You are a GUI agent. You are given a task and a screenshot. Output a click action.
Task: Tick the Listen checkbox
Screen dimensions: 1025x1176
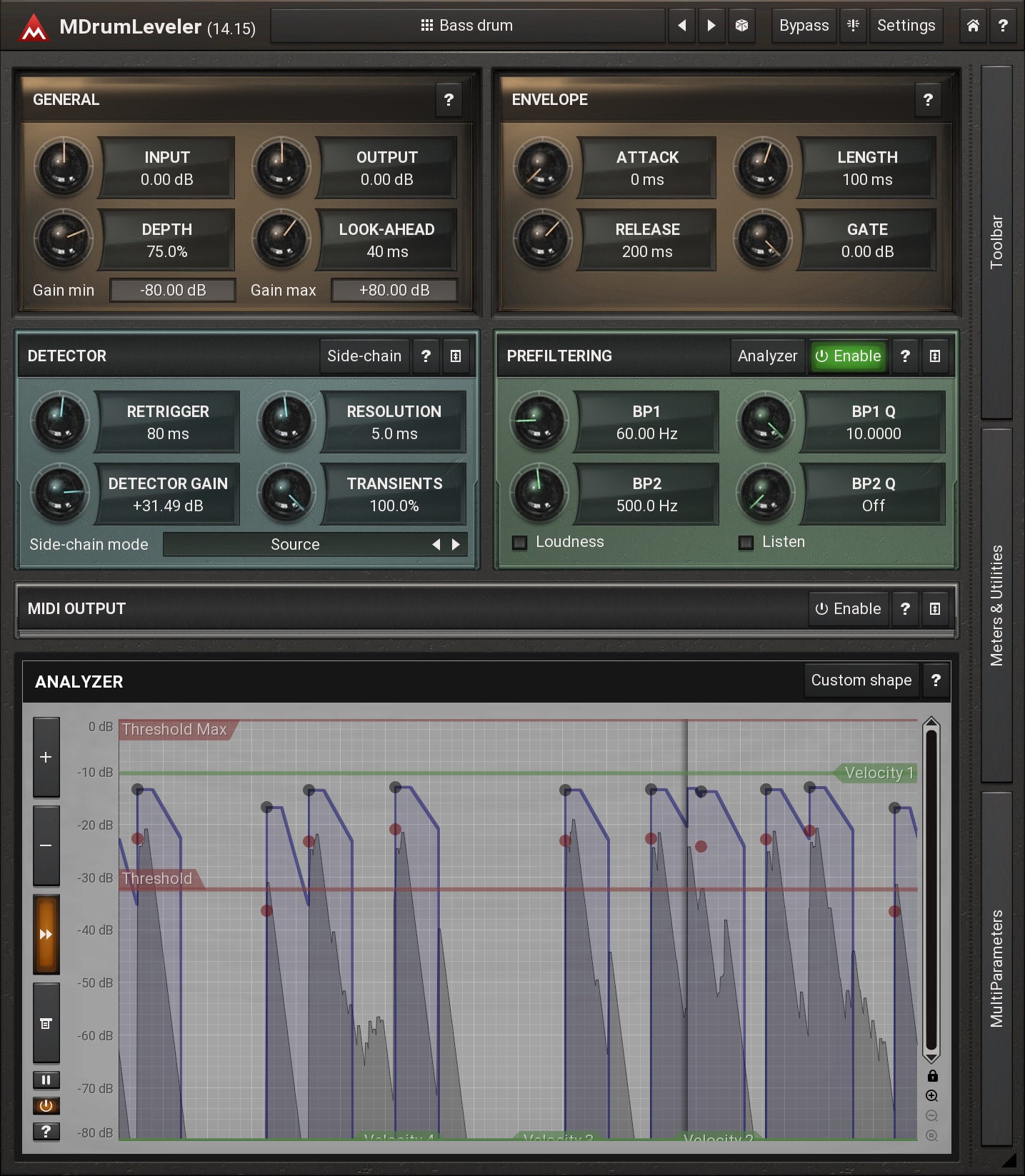tap(746, 543)
